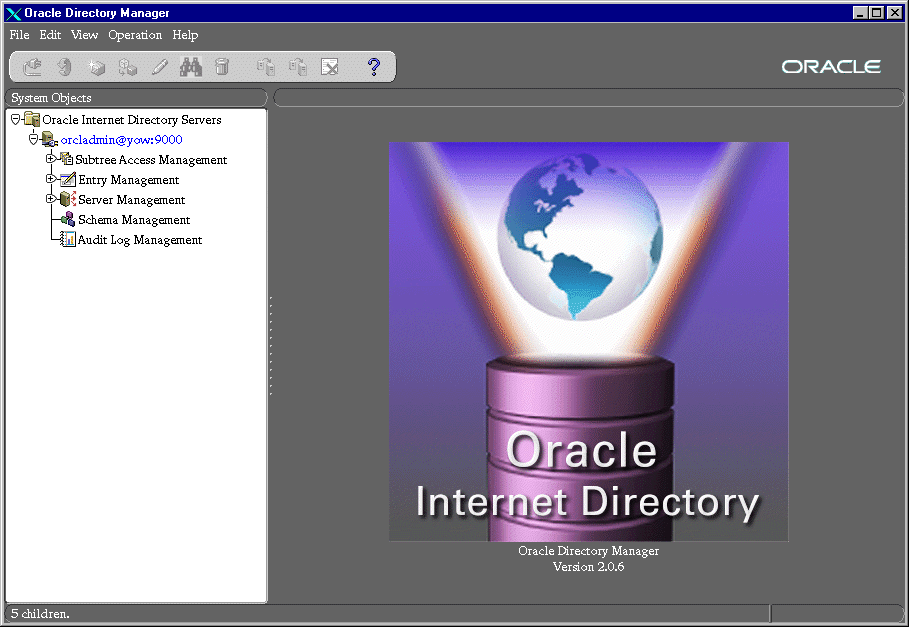
Task: Open the View menu
Action: 84,35
